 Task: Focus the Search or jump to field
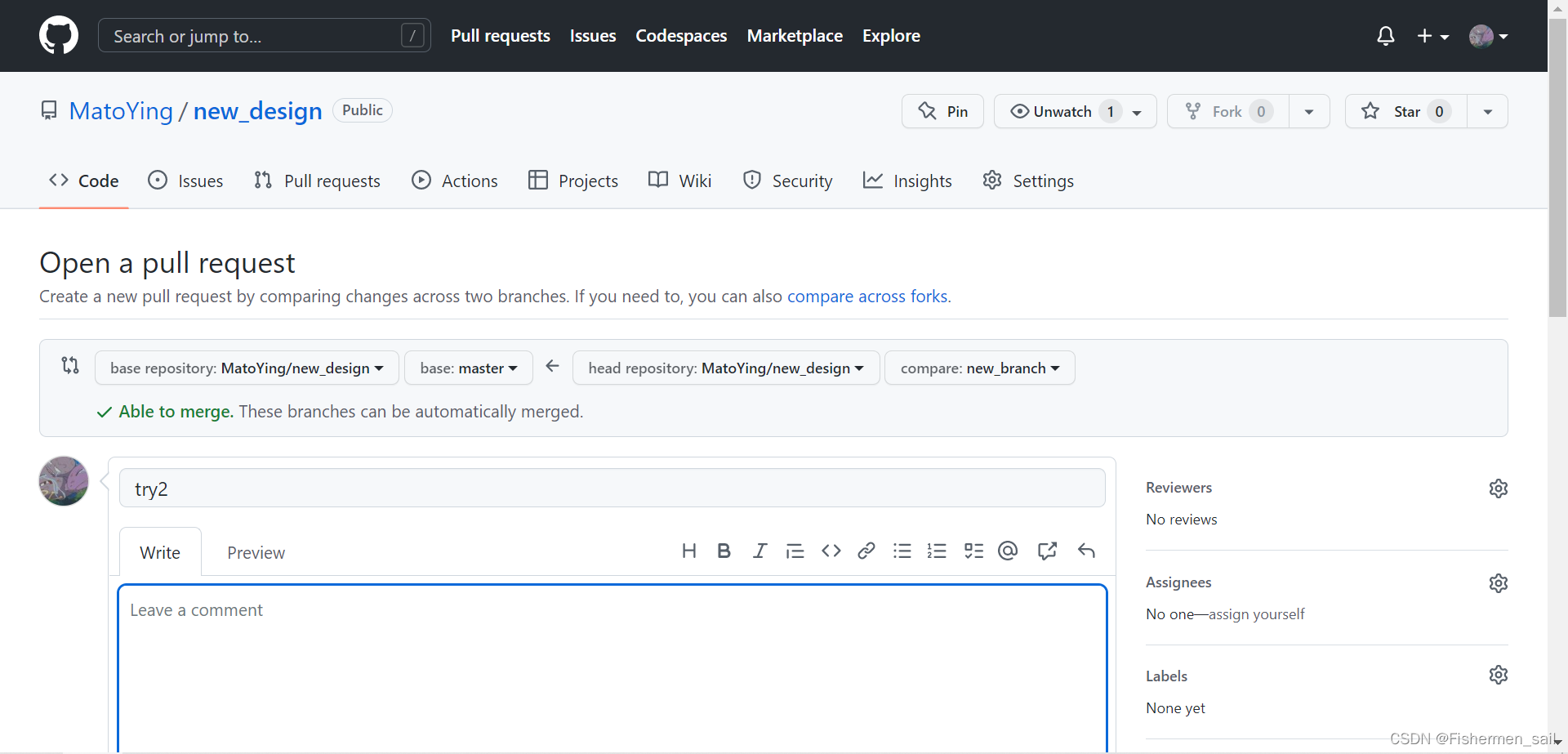coord(265,36)
